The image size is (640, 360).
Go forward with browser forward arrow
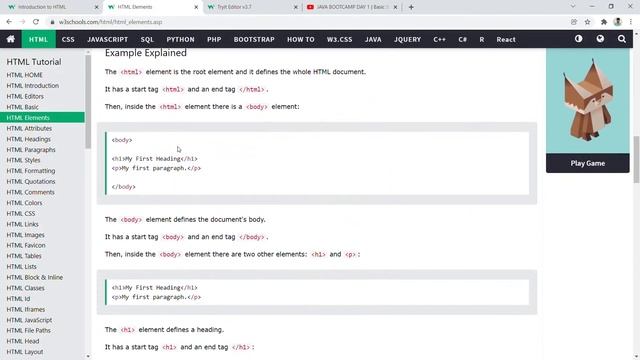pos(22,22)
